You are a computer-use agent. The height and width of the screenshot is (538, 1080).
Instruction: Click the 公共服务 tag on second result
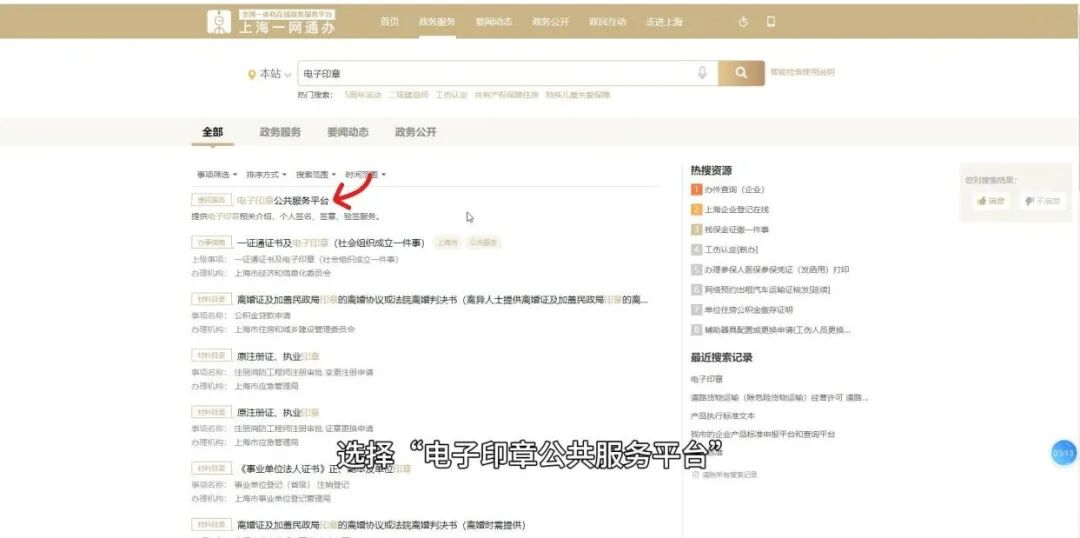point(484,242)
